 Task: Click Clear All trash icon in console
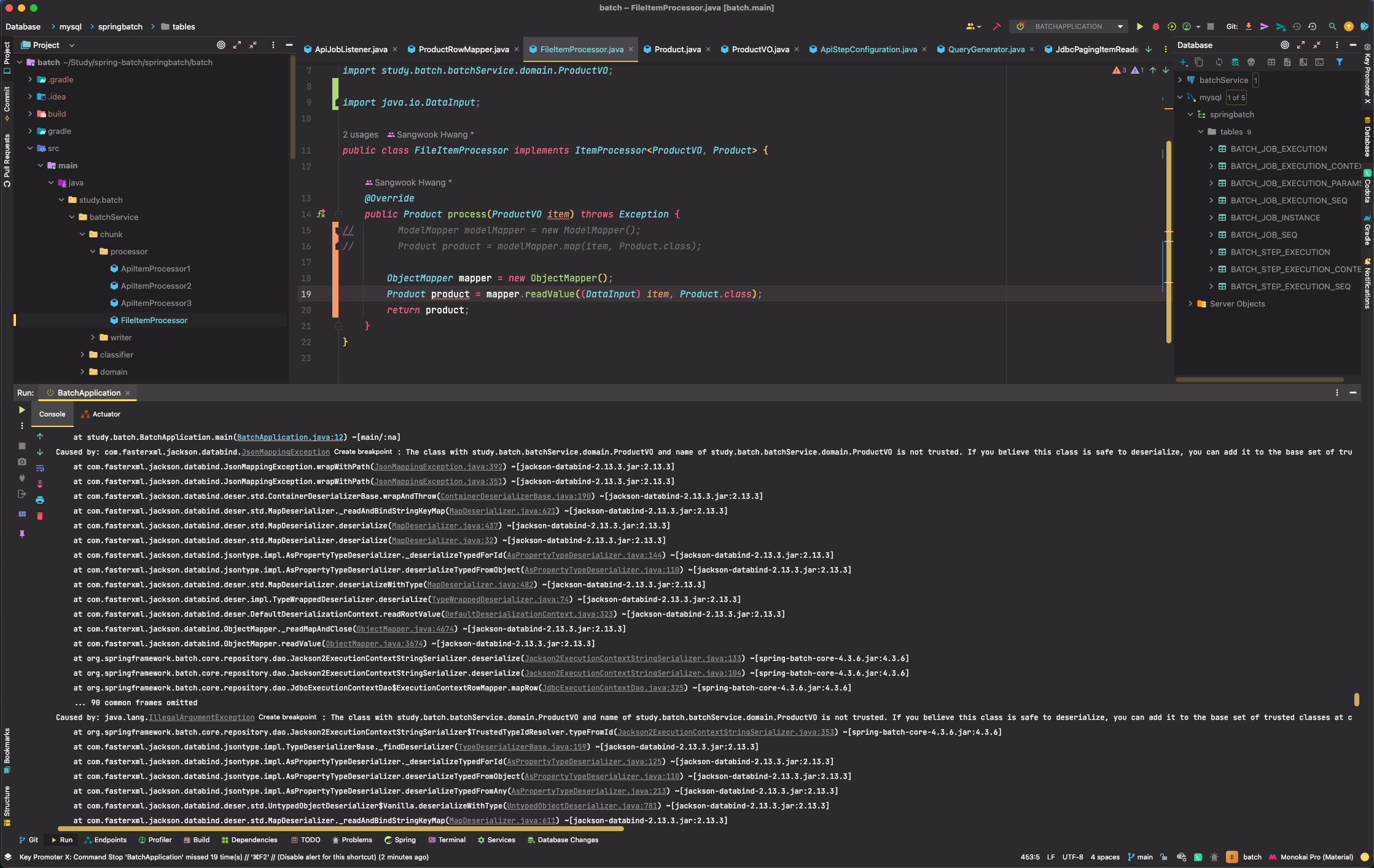coord(40,516)
